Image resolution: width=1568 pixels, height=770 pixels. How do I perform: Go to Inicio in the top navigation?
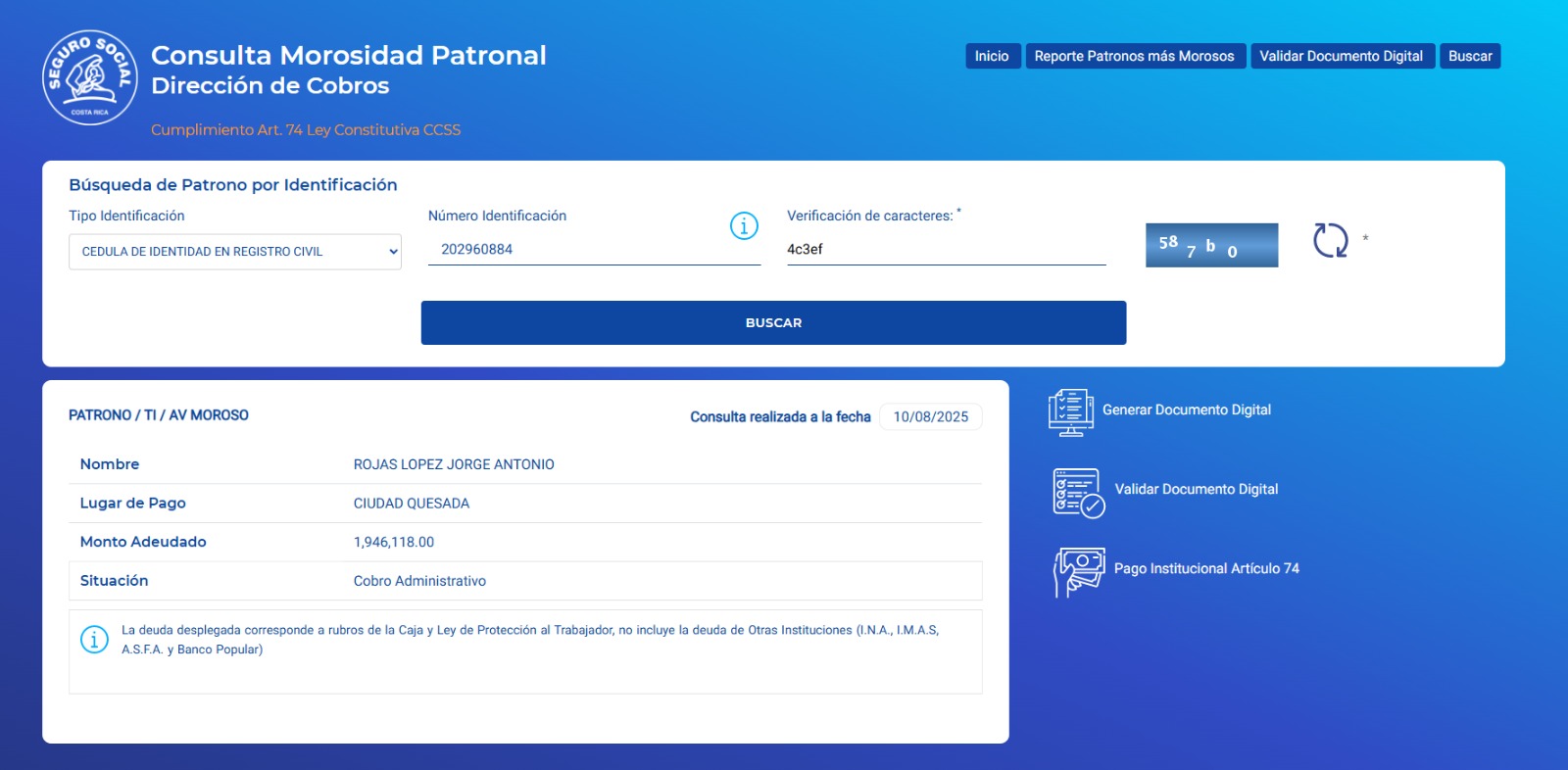pyautogui.click(x=992, y=56)
